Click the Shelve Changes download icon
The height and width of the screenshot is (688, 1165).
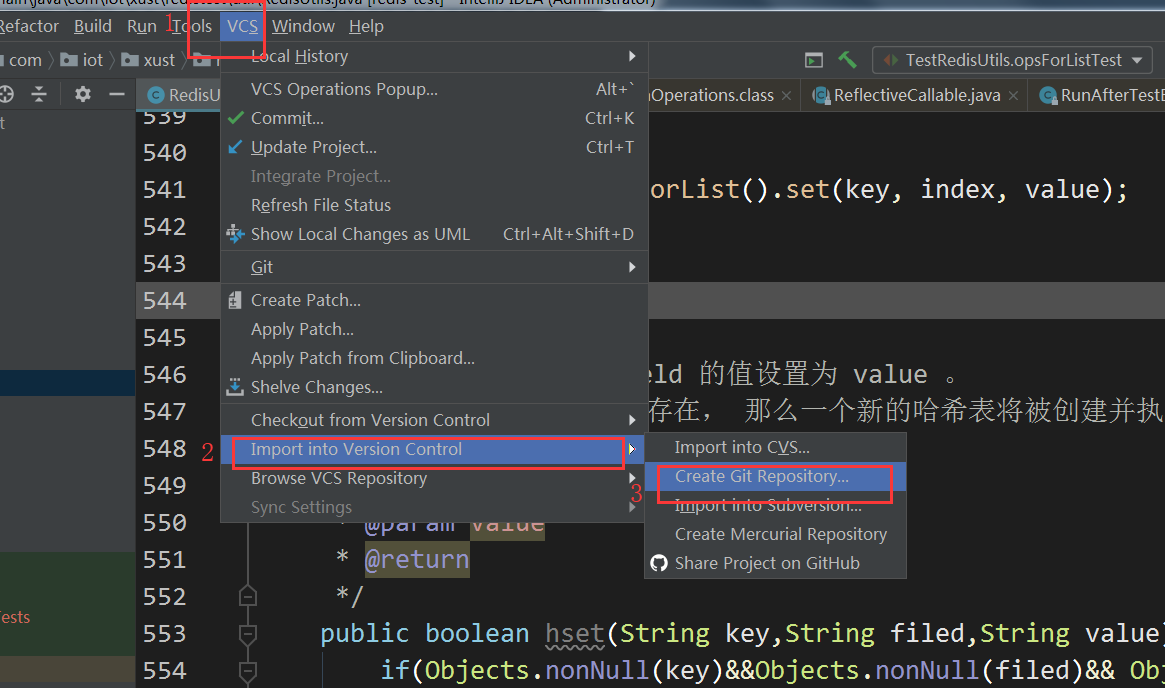(x=235, y=387)
